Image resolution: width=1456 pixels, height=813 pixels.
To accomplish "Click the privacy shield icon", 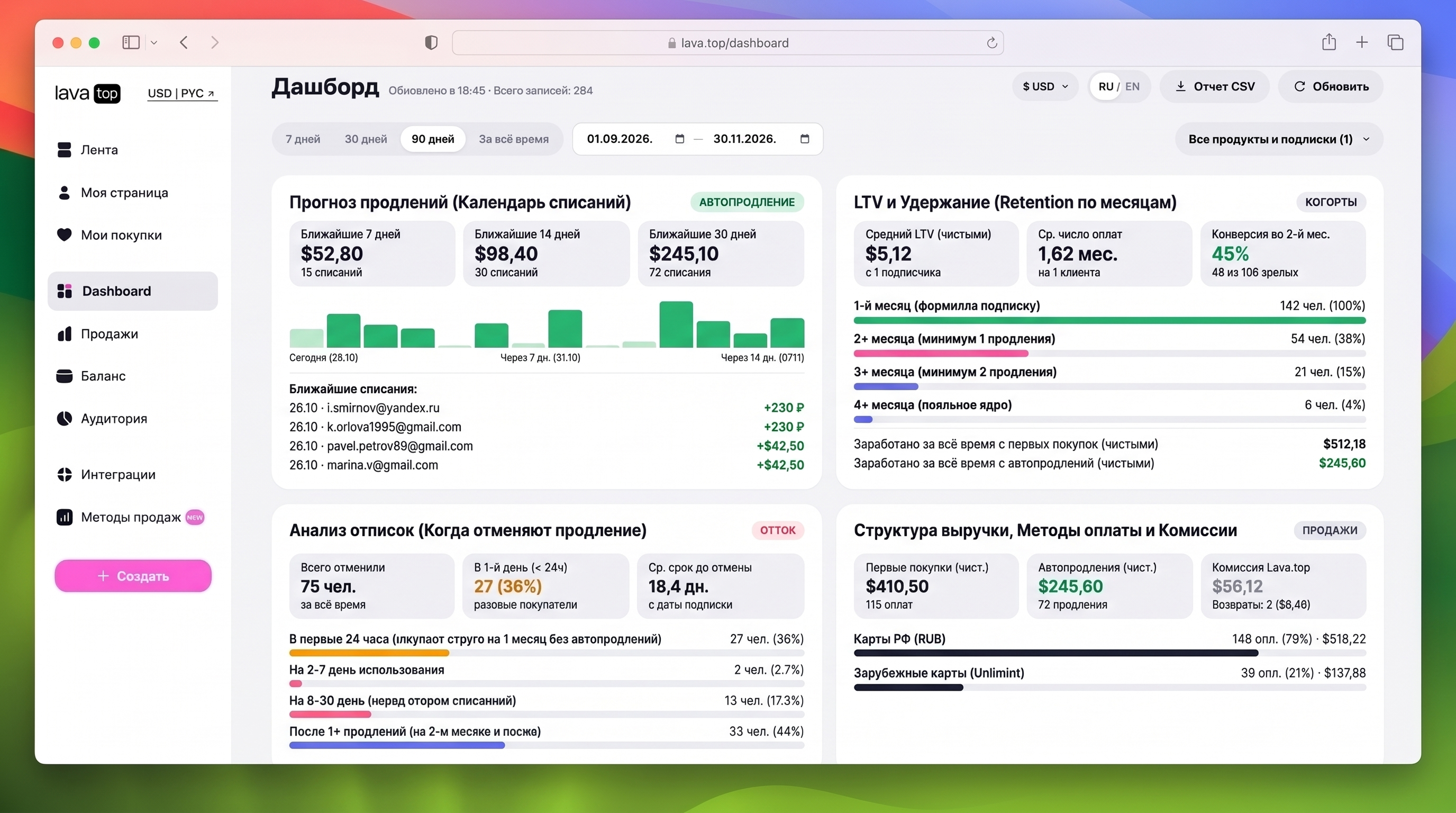I will pos(431,42).
